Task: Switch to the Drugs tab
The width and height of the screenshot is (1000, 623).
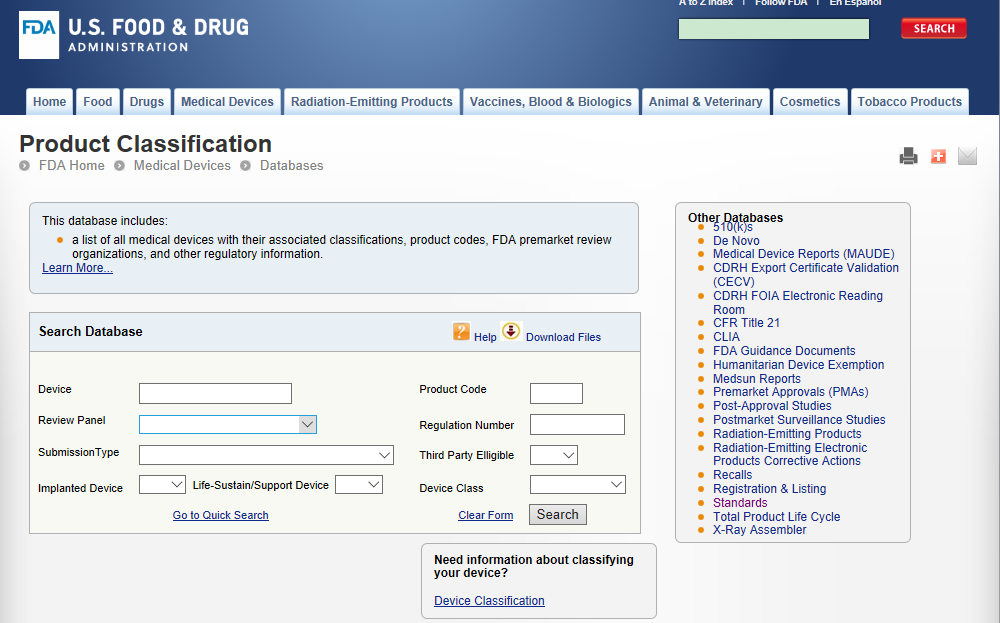Action: [147, 102]
